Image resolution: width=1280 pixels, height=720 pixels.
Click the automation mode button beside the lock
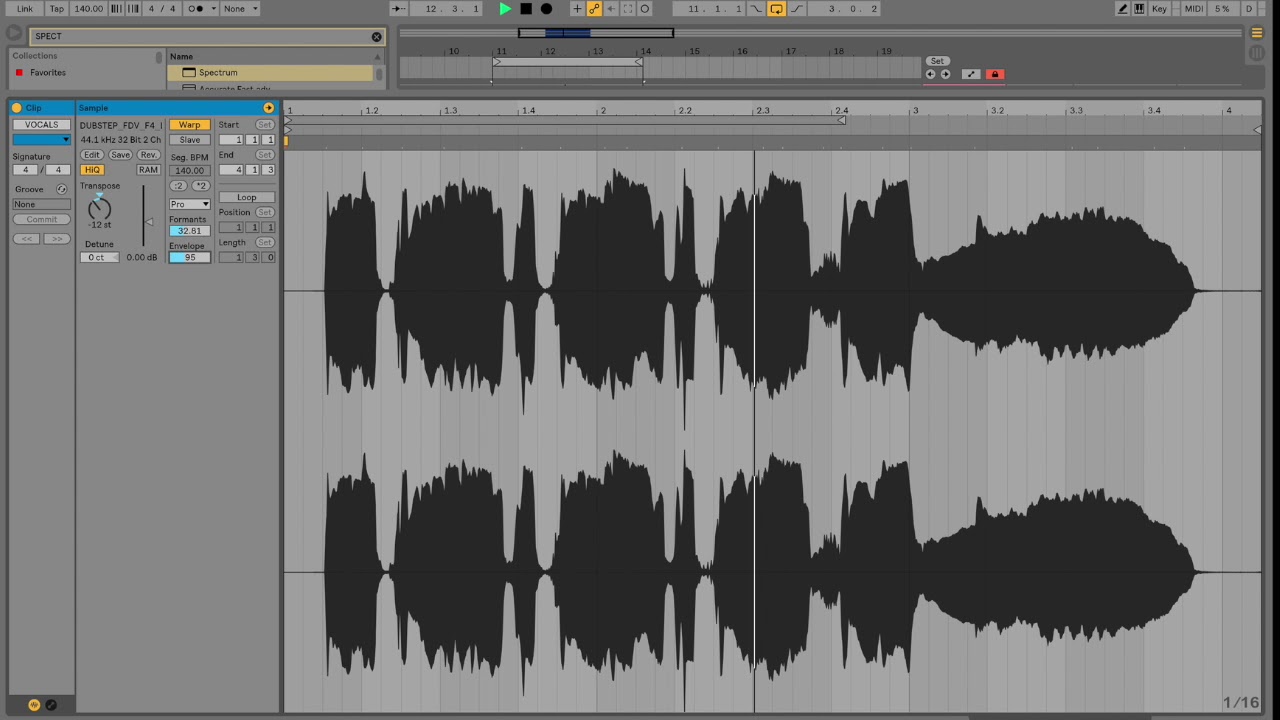(x=971, y=74)
